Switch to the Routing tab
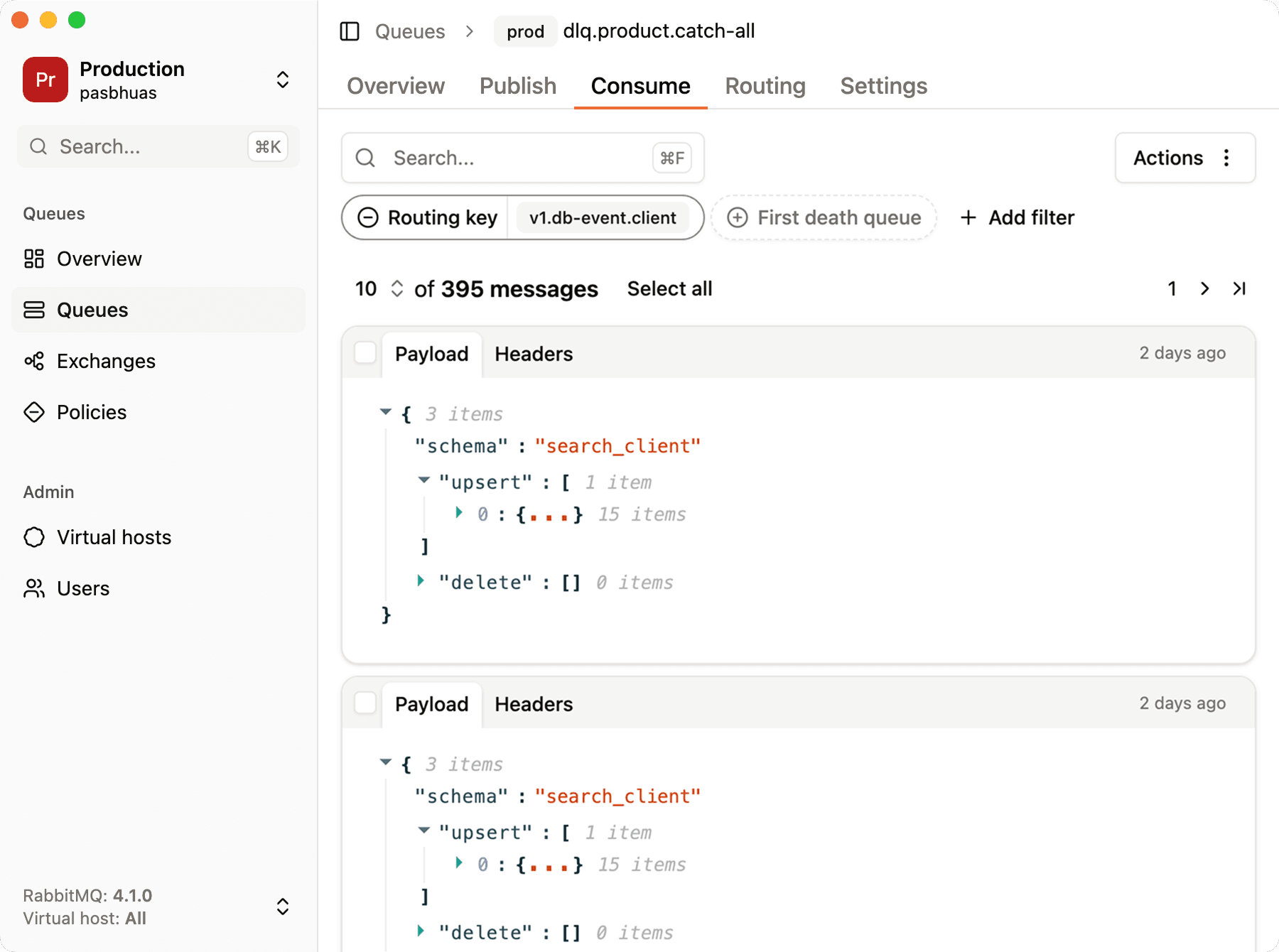This screenshot has height=952, width=1279. click(765, 85)
